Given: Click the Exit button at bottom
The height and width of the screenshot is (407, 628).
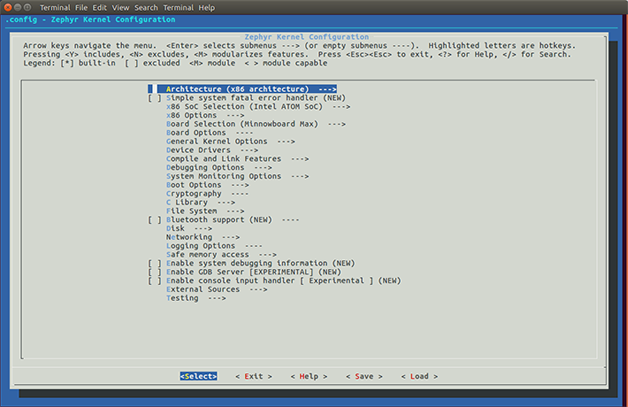Looking at the screenshot, I should [x=254, y=376].
